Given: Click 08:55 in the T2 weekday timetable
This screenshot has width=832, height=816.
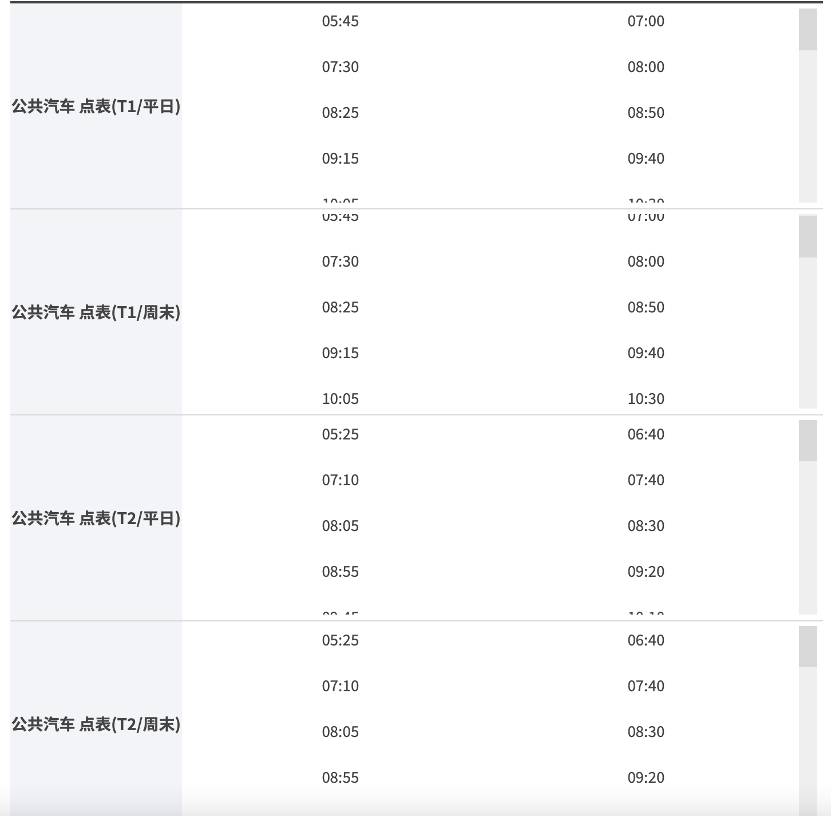Looking at the screenshot, I should 340,571.
